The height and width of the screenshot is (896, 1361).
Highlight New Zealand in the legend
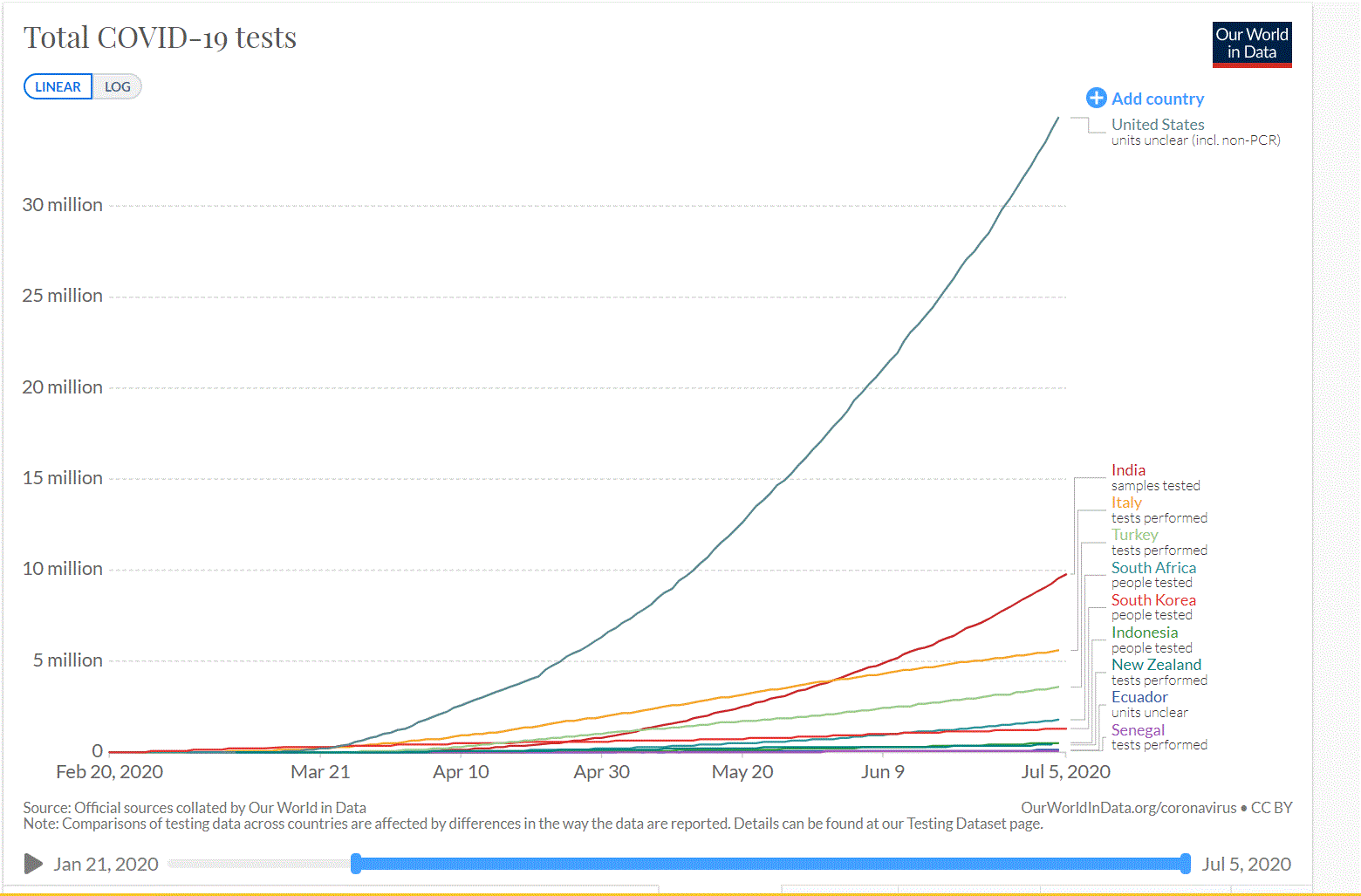[1155, 665]
